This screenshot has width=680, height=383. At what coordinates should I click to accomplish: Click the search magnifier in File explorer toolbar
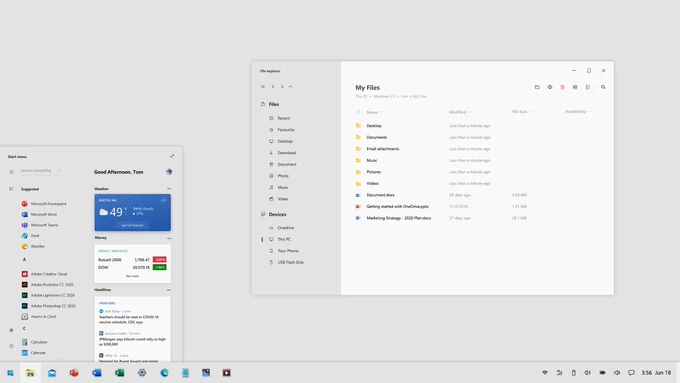603,87
